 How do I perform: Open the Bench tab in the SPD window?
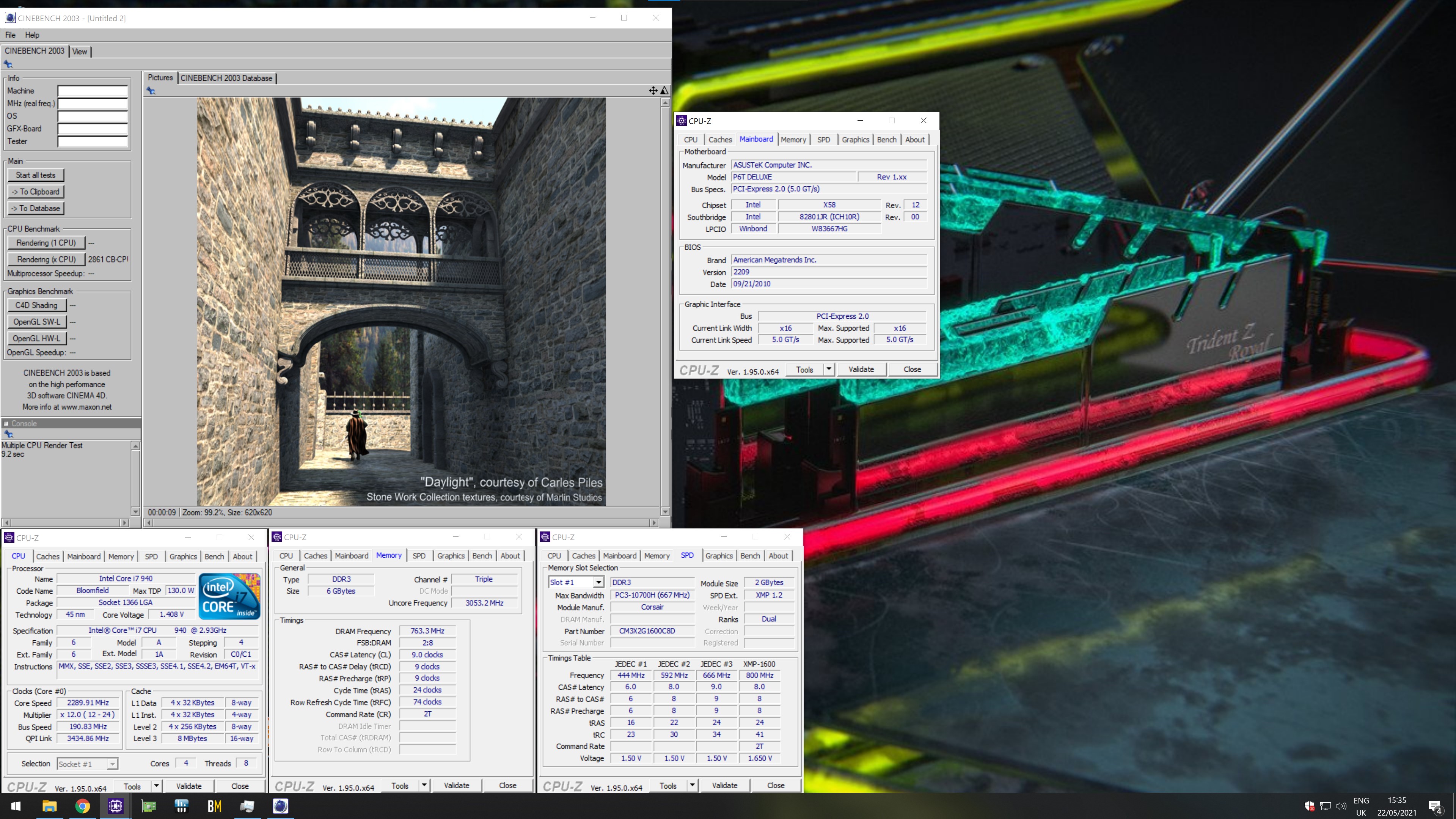coord(750,556)
